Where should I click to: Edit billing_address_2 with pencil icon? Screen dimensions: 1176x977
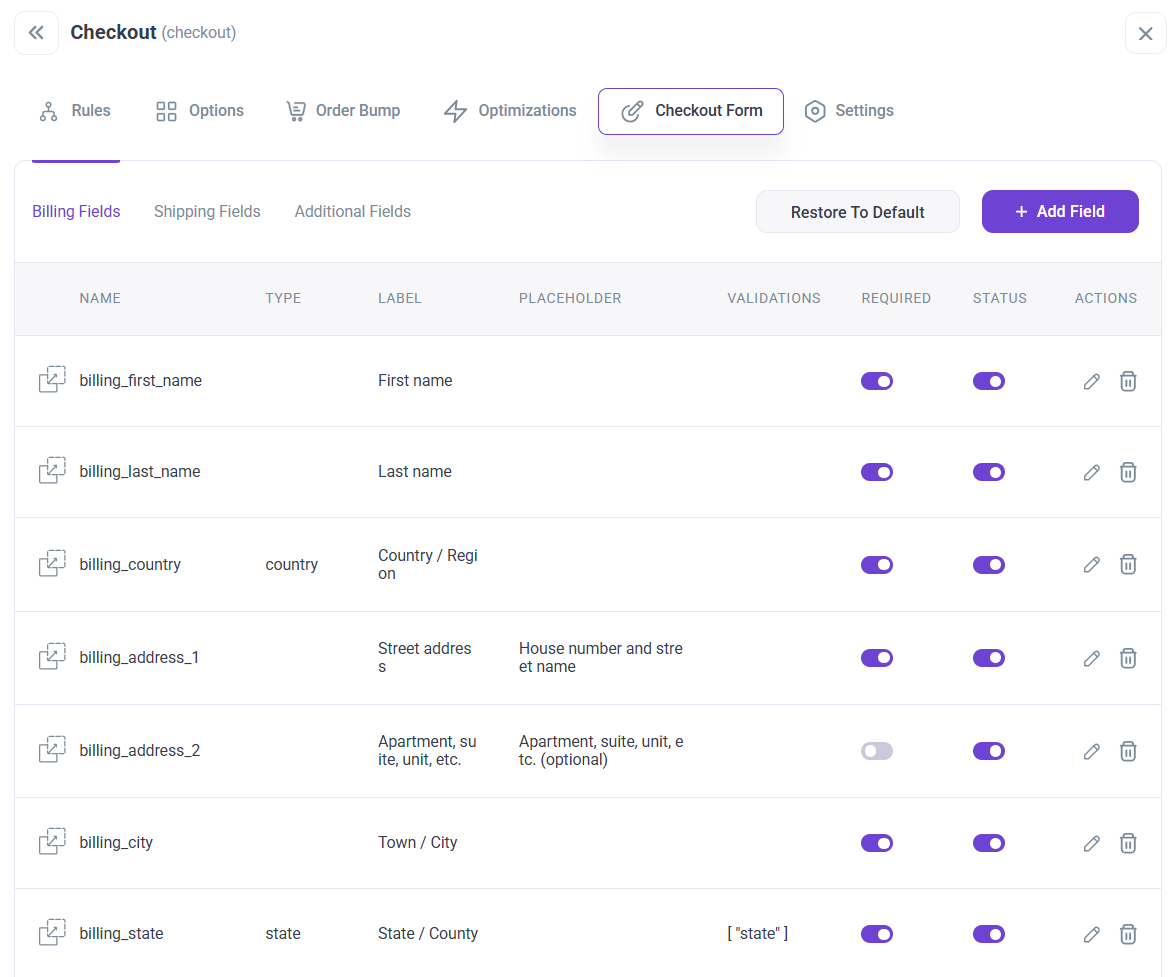1091,751
